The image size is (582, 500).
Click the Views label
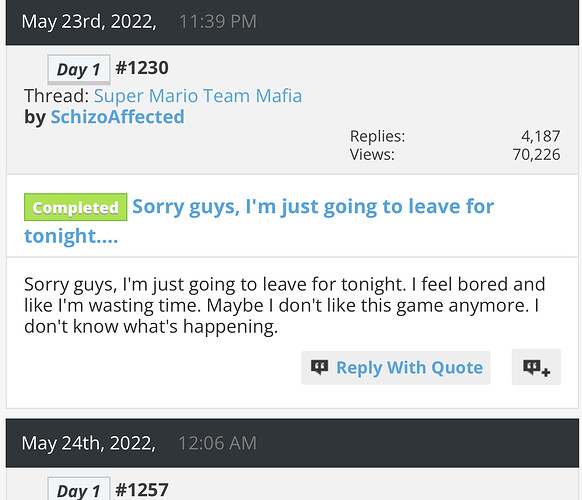click(x=372, y=154)
